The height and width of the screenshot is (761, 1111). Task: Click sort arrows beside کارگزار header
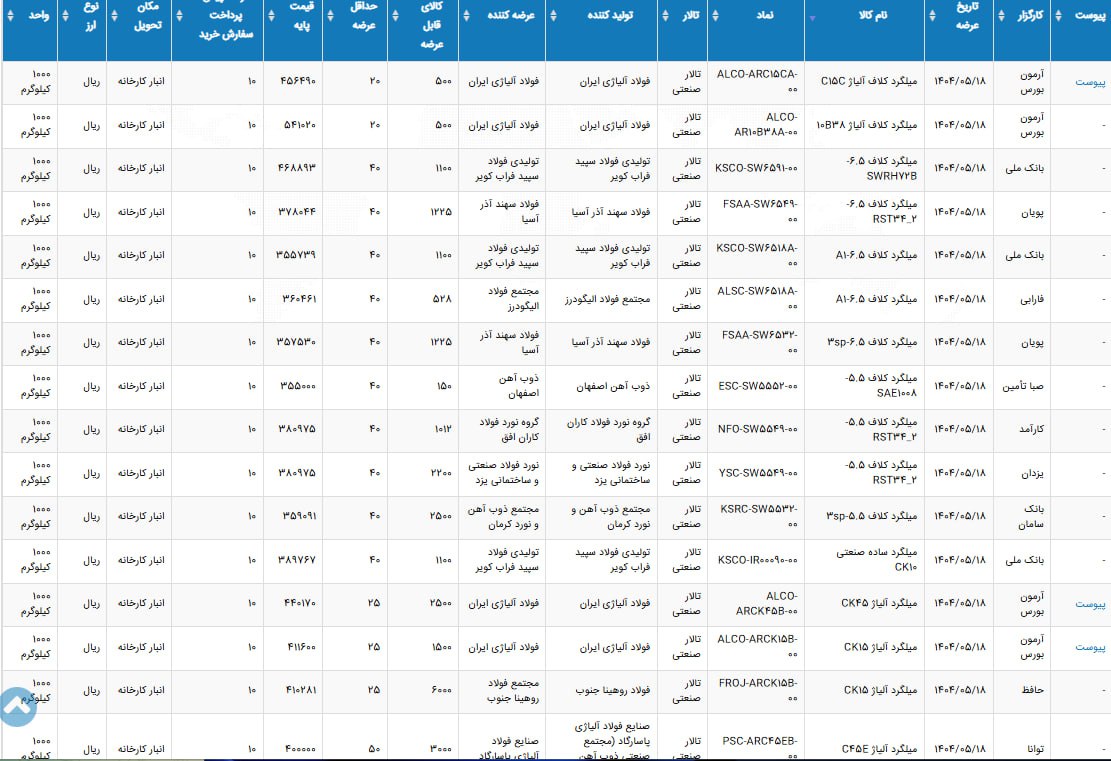1000,16
